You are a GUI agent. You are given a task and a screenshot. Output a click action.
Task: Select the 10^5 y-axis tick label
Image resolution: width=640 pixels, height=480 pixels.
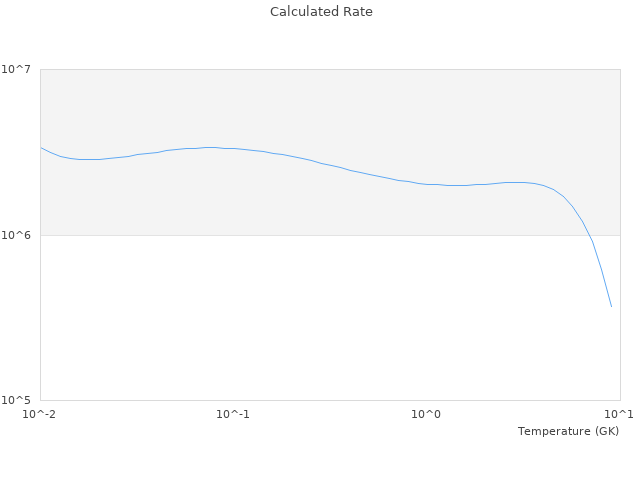click(x=19, y=401)
